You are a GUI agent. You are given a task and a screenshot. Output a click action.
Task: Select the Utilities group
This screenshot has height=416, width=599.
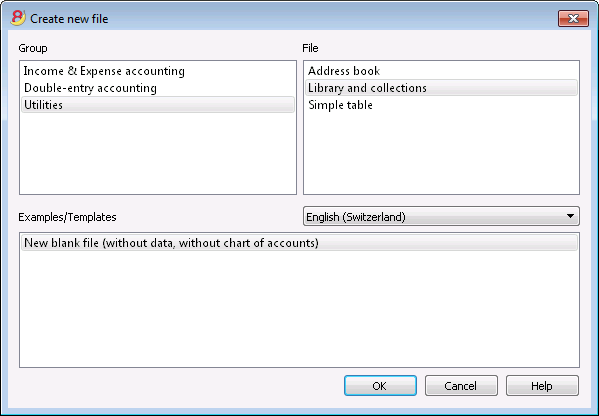click(158, 105)
